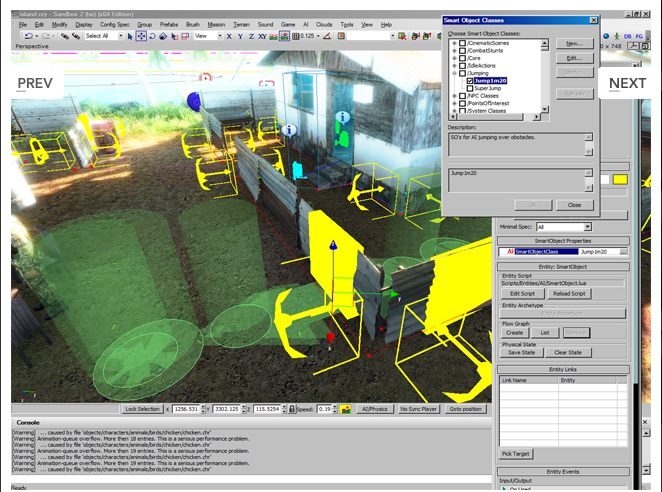Check the SuperJump checkbox

470,88
